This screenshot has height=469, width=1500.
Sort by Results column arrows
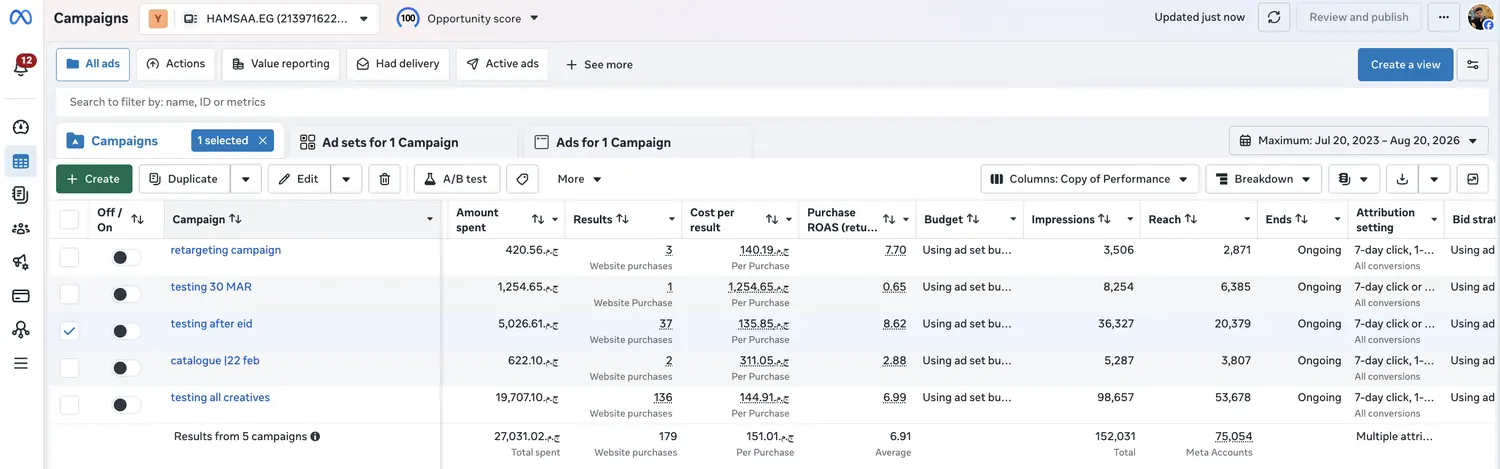[623, 219]
